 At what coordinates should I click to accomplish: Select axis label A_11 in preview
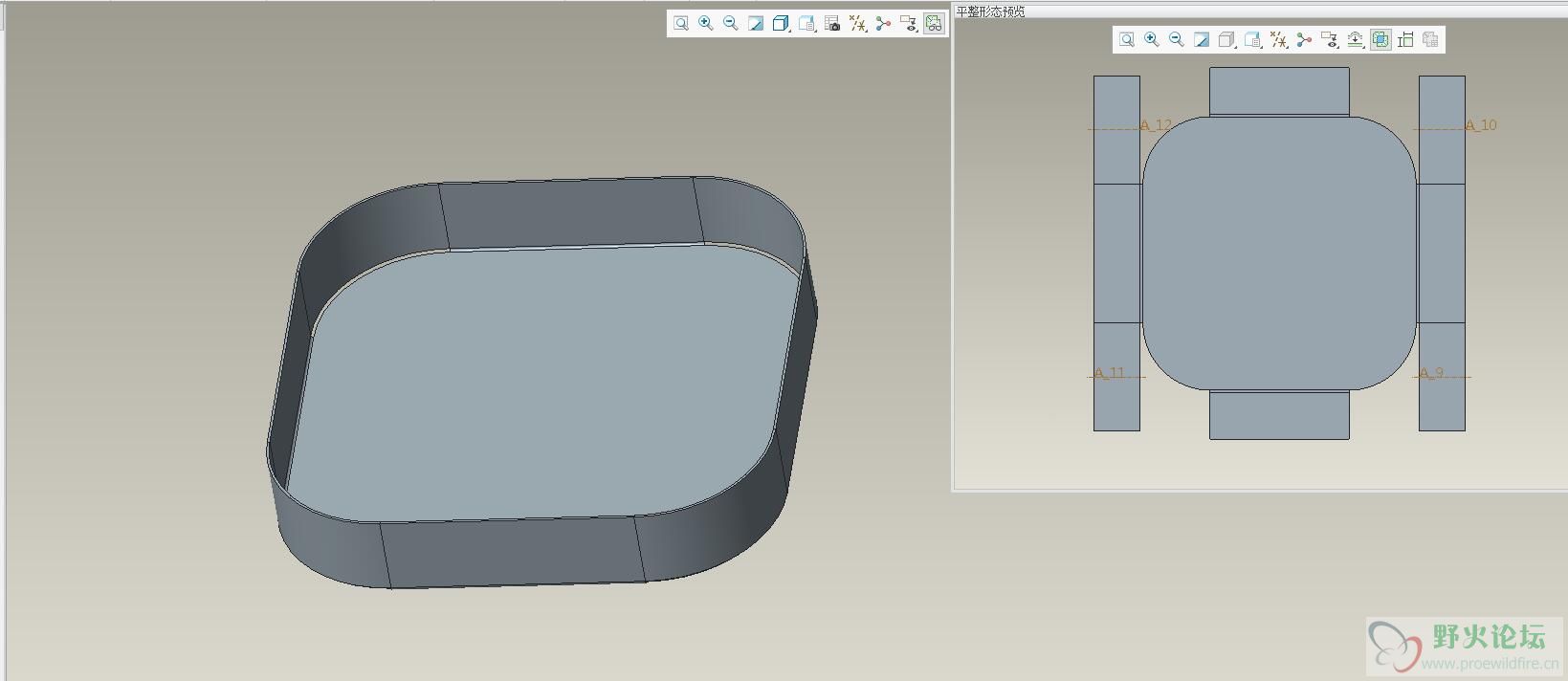click(1110, 373)
